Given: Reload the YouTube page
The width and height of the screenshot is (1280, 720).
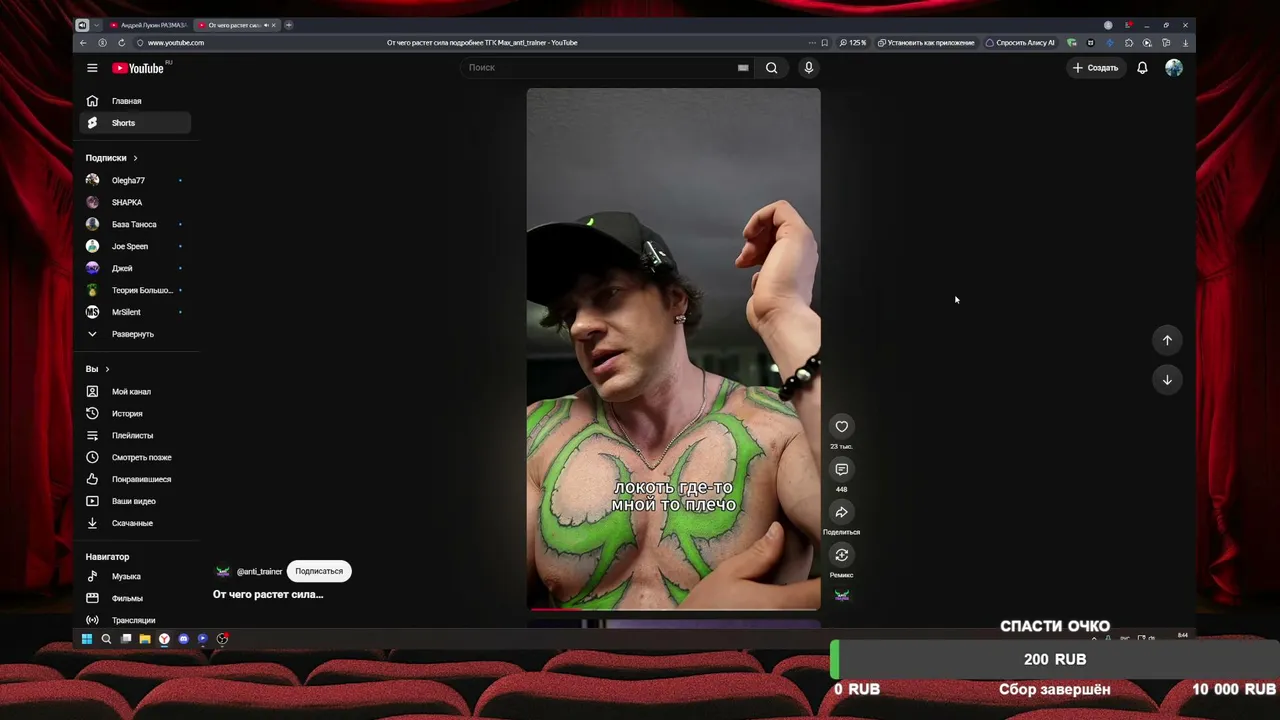Looking at the screenshot, I should 121,43.
